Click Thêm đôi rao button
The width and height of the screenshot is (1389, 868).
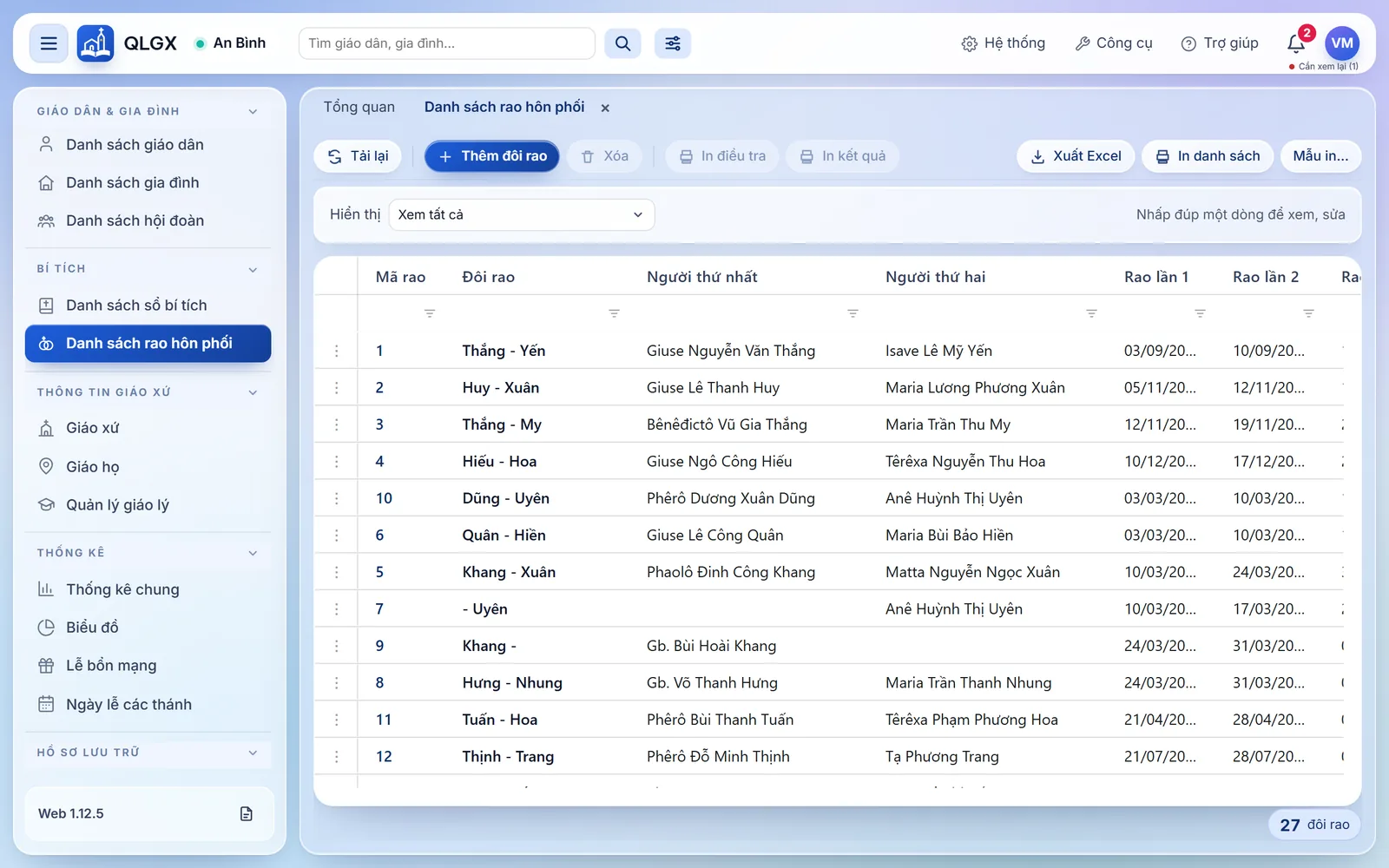click(492, 156)
